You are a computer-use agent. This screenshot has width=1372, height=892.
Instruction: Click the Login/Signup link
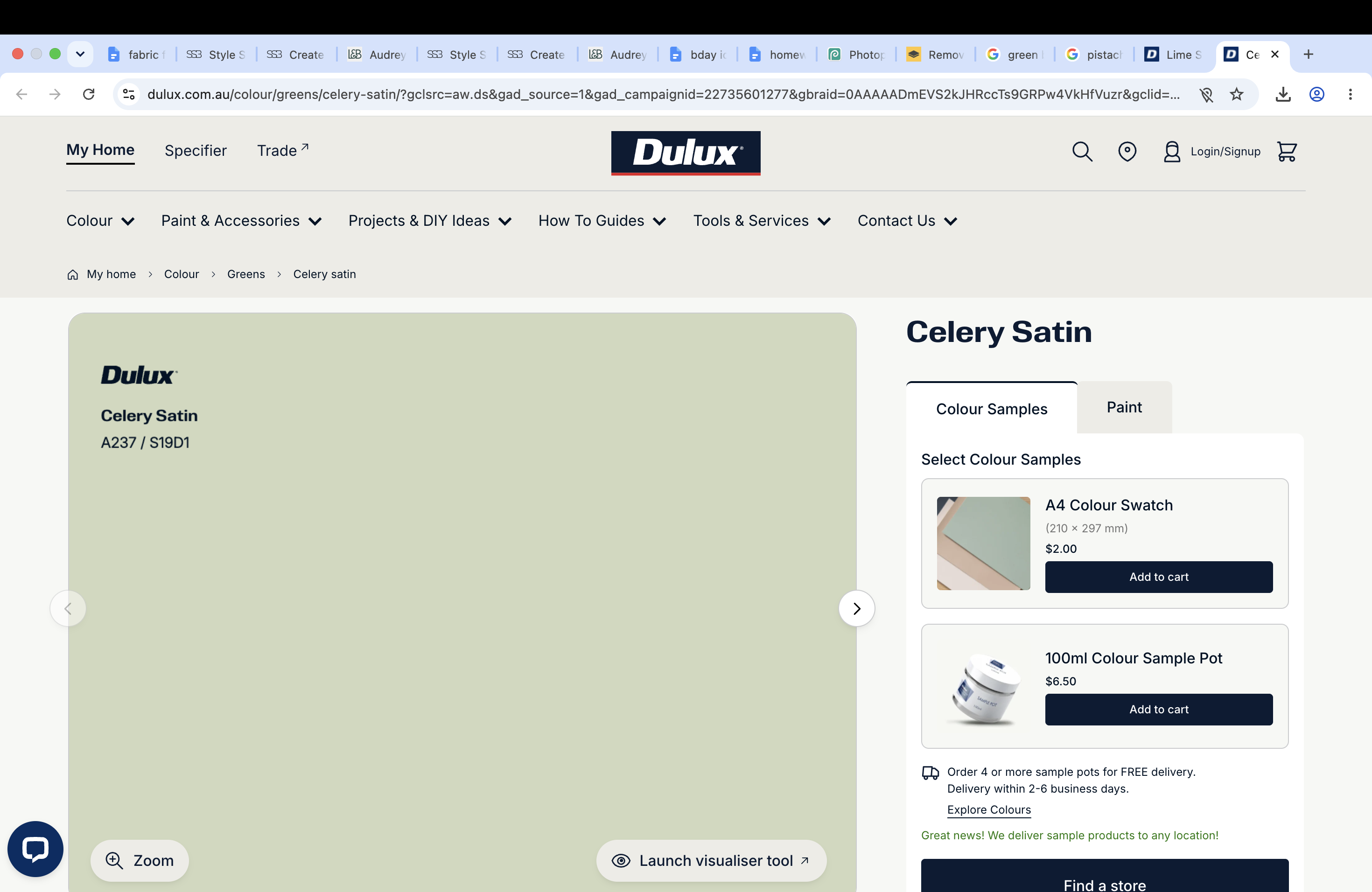click(x=1212, y=152)
